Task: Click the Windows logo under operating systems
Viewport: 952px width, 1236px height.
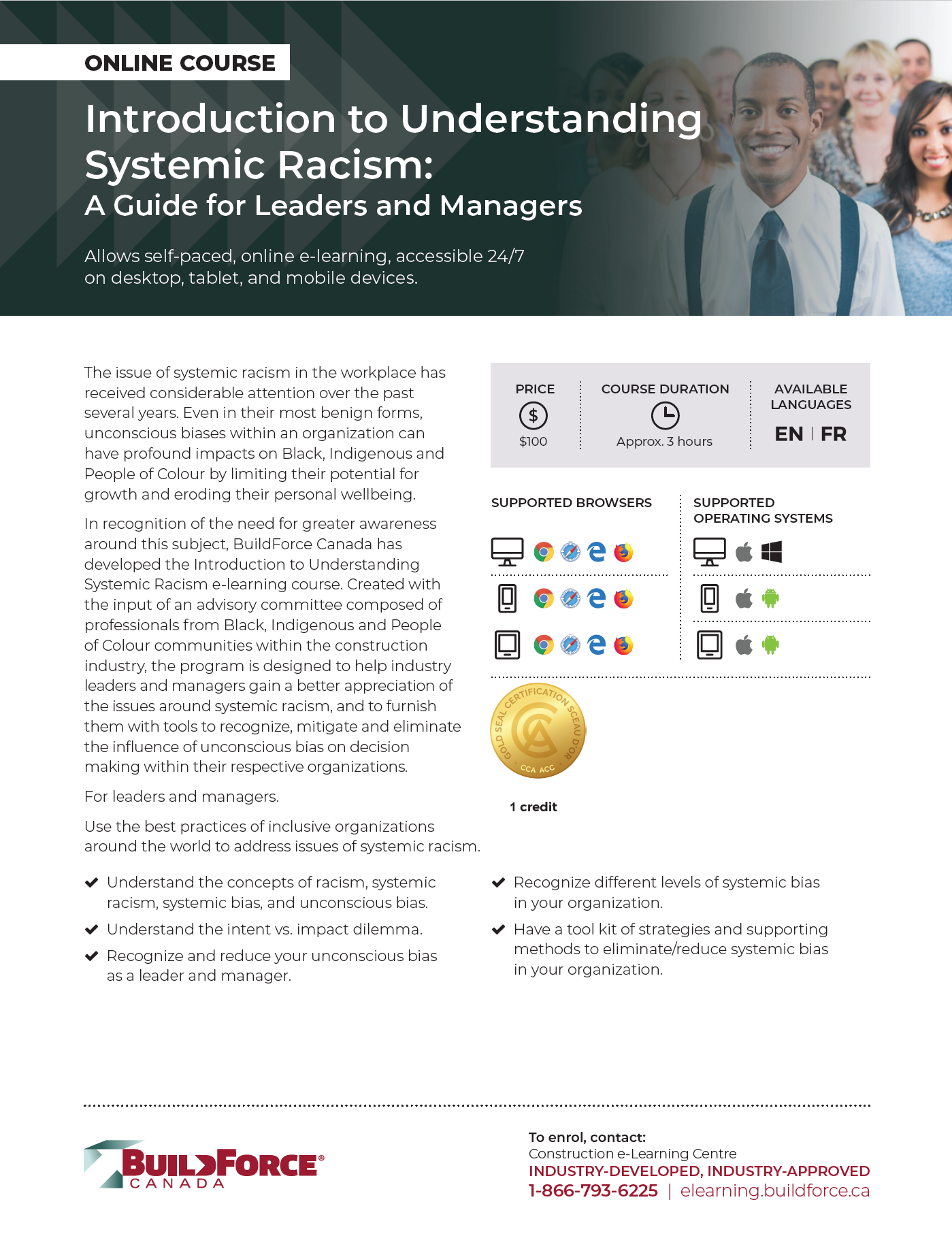Action: 771,552
